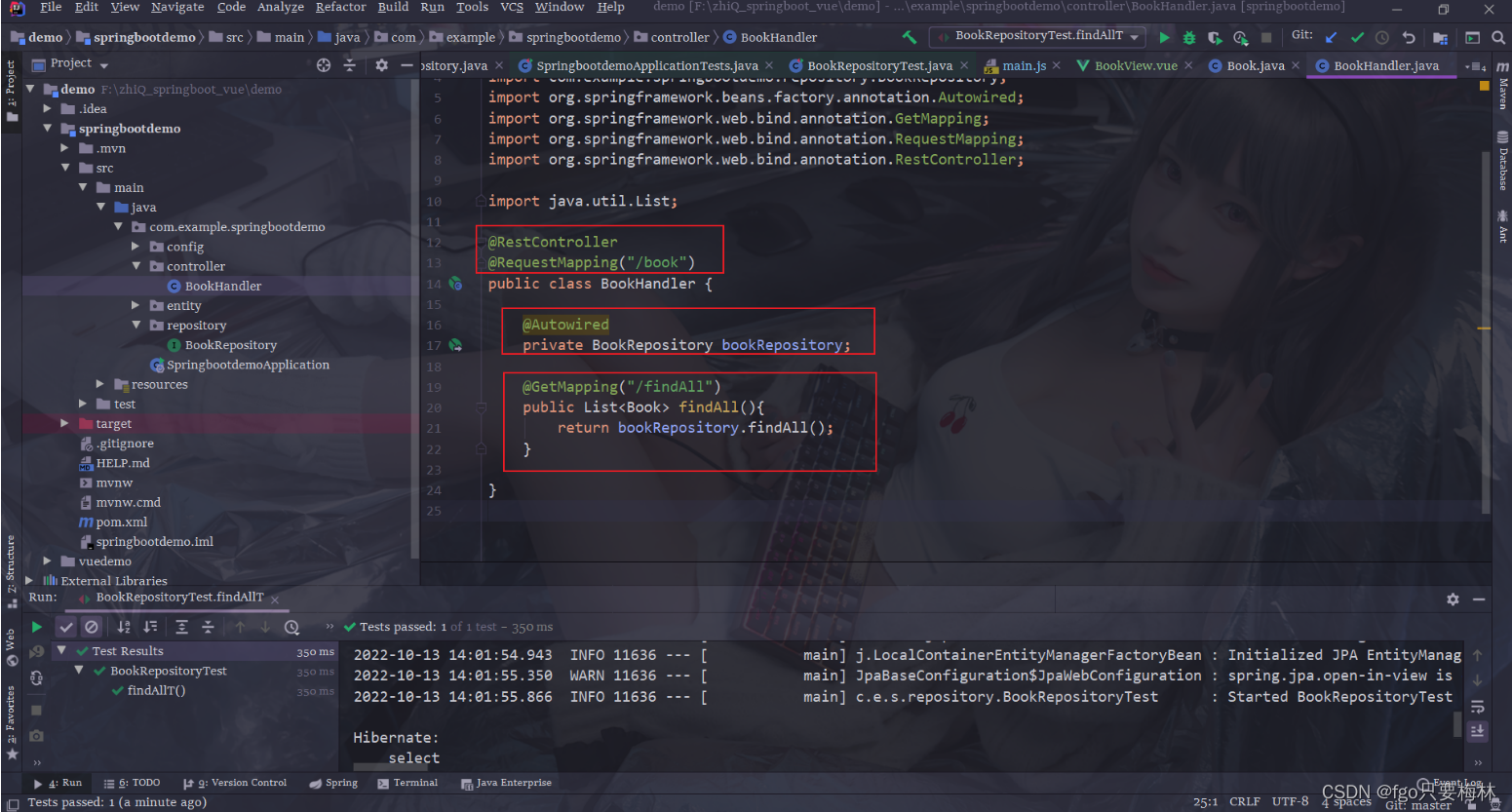Expand the config package
This screenshot has height=812, width=1512.
click(x=136, y=247)
